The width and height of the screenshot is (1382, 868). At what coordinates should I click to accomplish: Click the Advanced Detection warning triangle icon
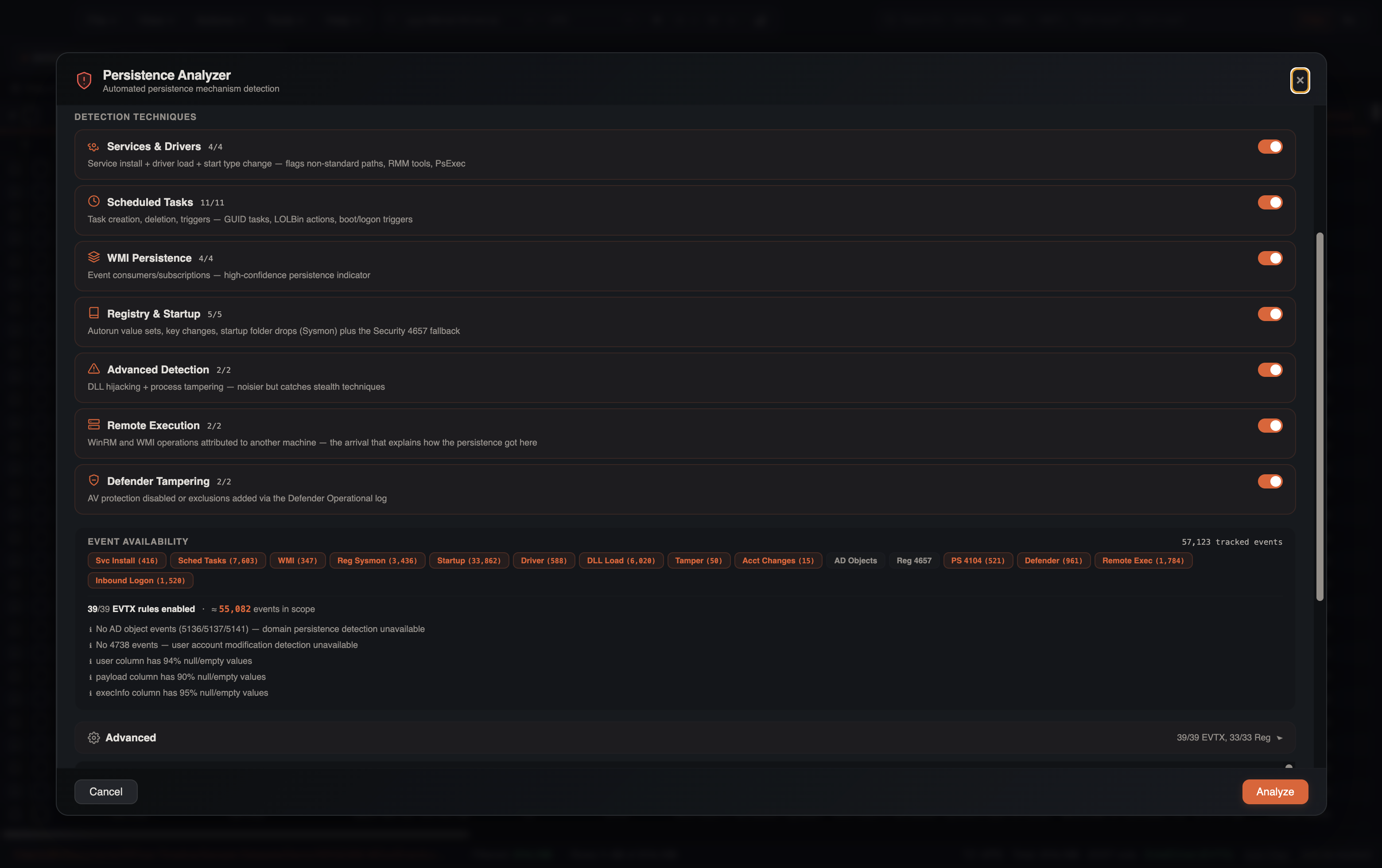93,368
